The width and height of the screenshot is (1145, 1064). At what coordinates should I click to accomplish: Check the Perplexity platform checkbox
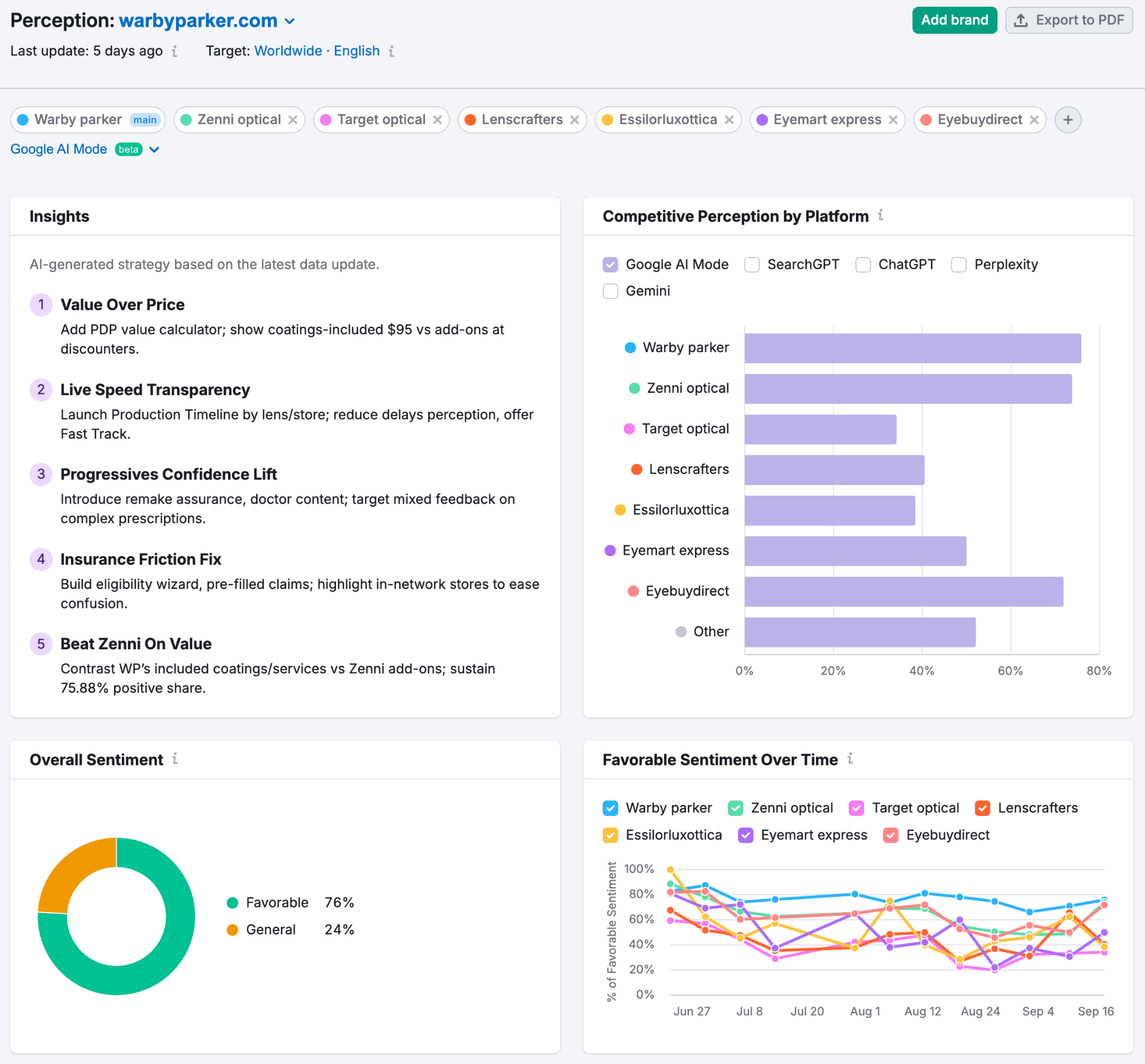[958, 265]
